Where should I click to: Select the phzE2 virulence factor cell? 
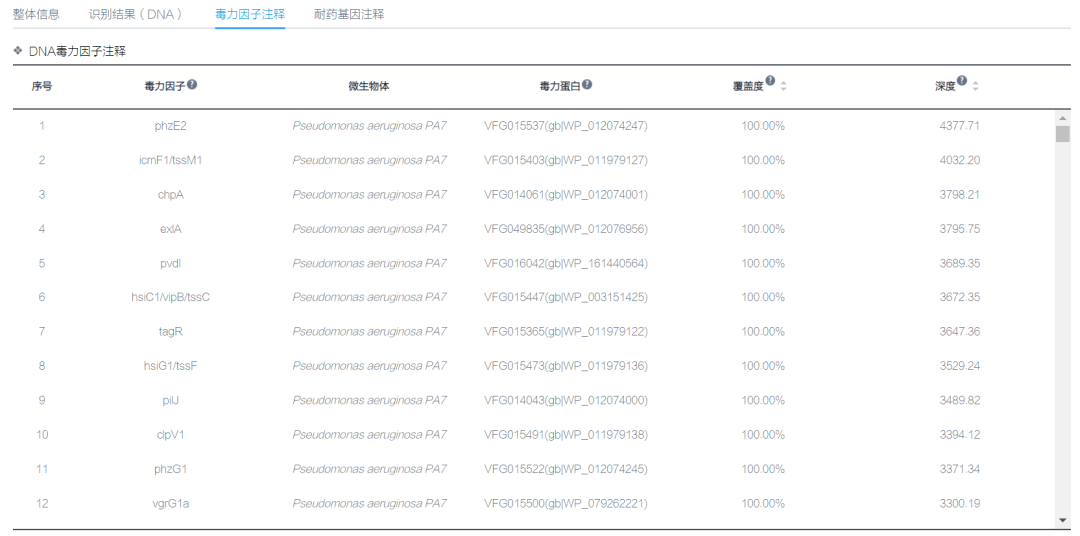tap(170, 126)
